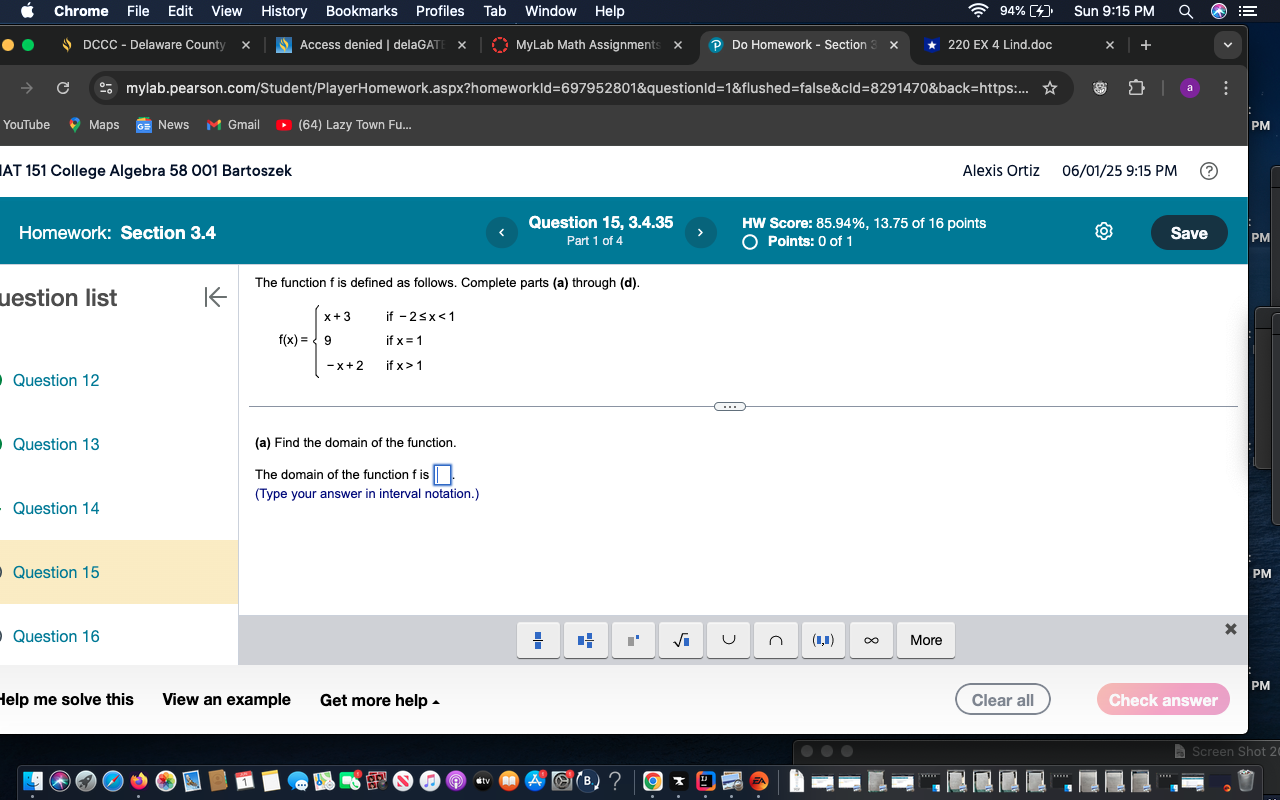Open homework settings gear
The width and height of the screenshot is (1280, 800).
point(1103,230)
